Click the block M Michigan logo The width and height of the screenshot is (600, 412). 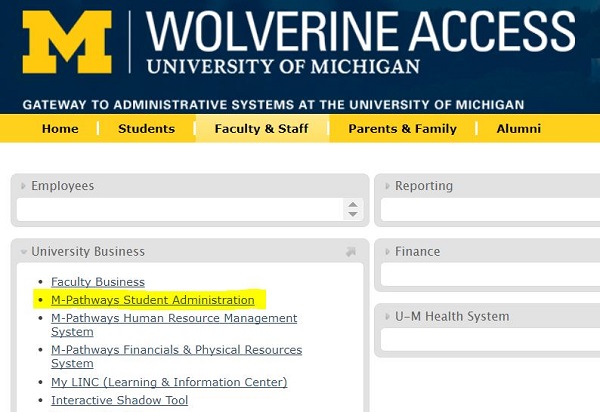[x=67, y=42]
